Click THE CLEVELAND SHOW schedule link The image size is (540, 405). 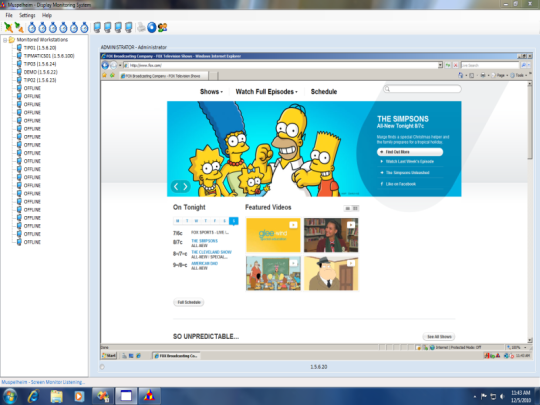pos(211,252)
